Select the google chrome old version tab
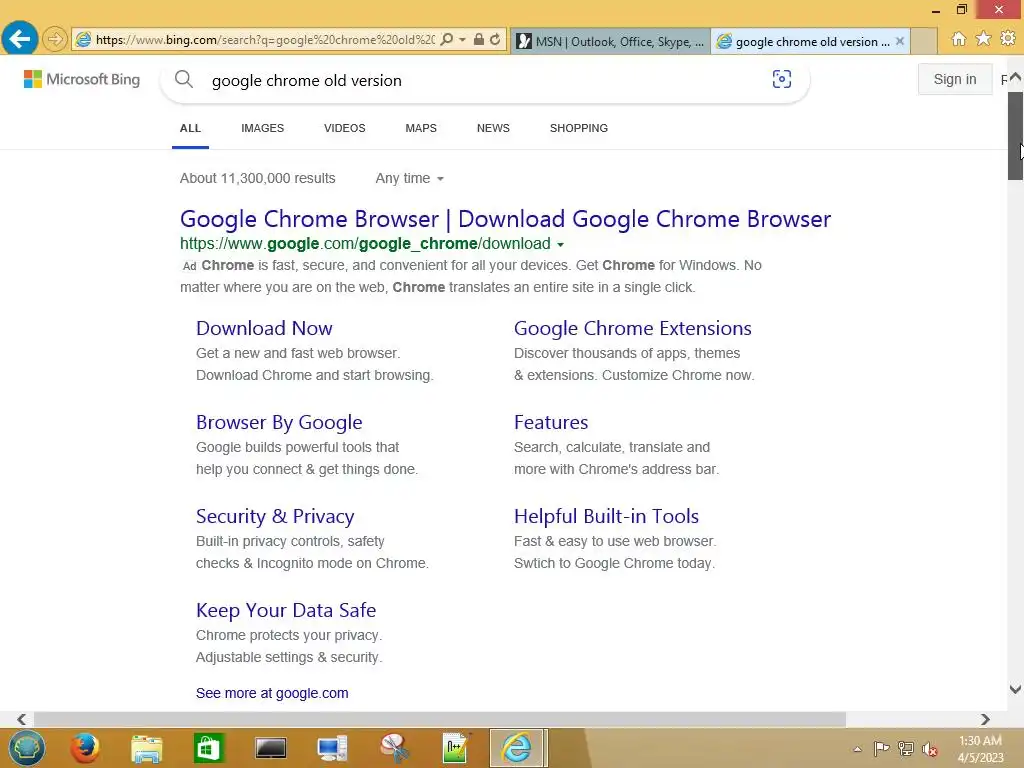 click(x=804, y=41)
